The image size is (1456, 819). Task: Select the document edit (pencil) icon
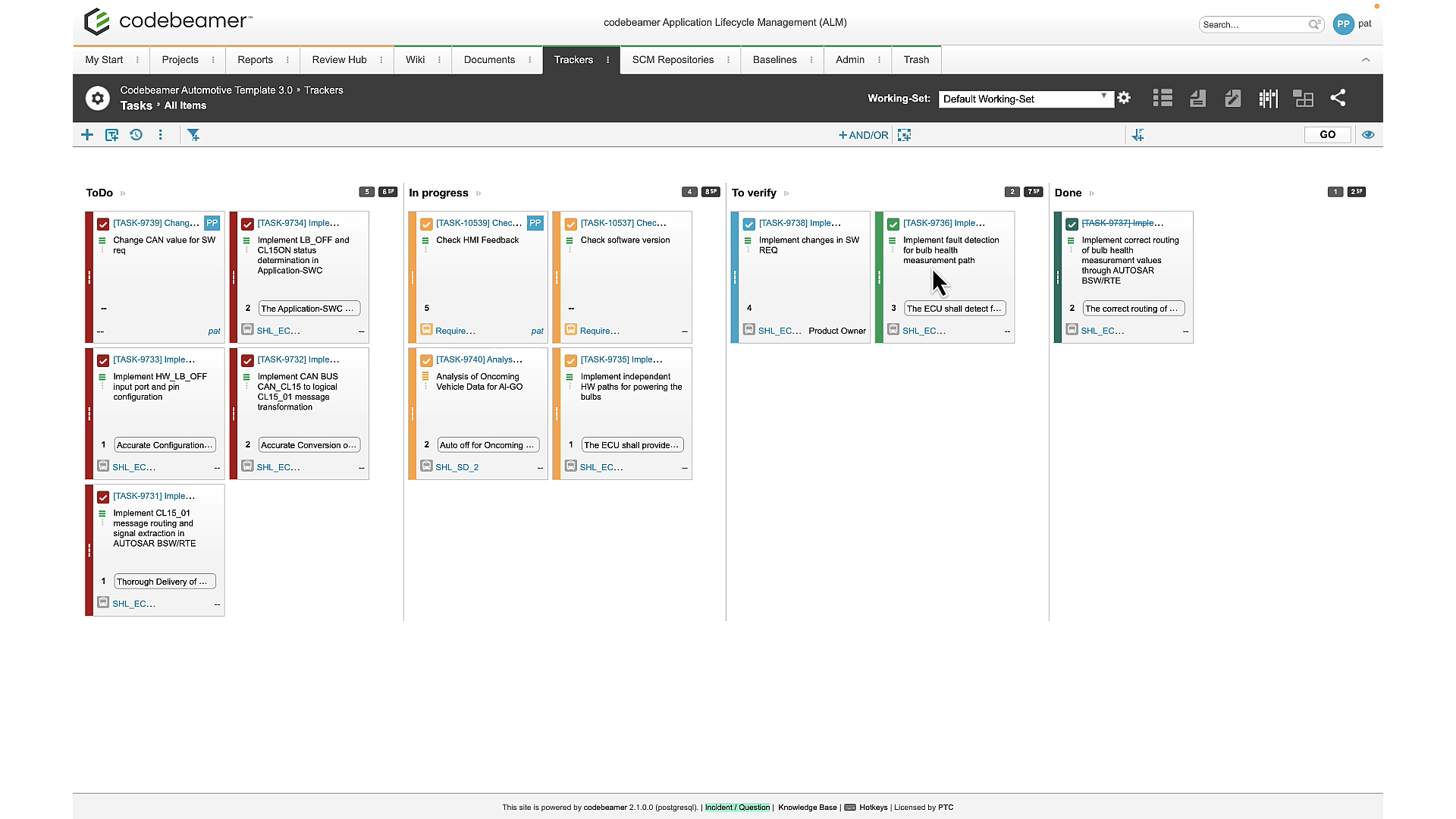pos(1232,98)
